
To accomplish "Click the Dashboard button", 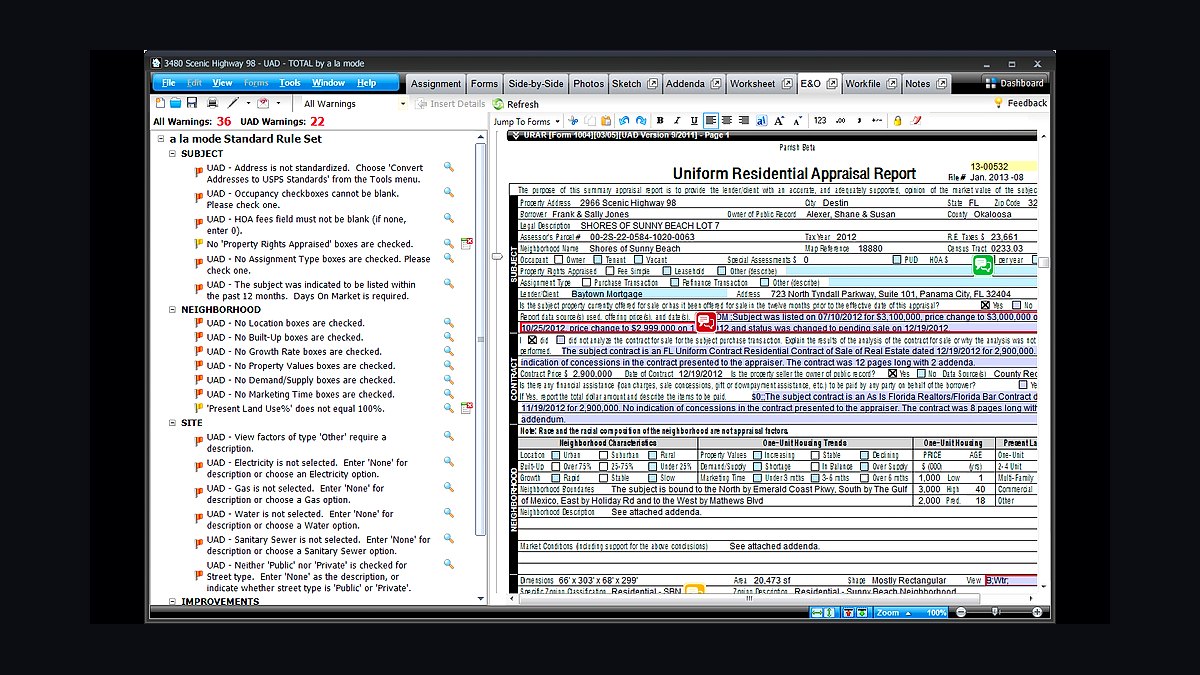I will coord(1015,83).
